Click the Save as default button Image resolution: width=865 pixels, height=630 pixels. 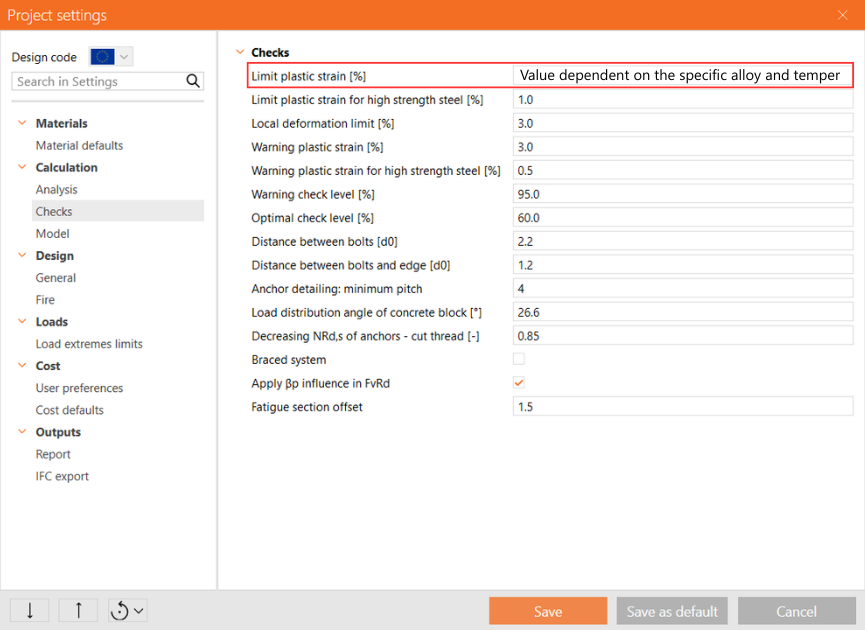point(672,611)
